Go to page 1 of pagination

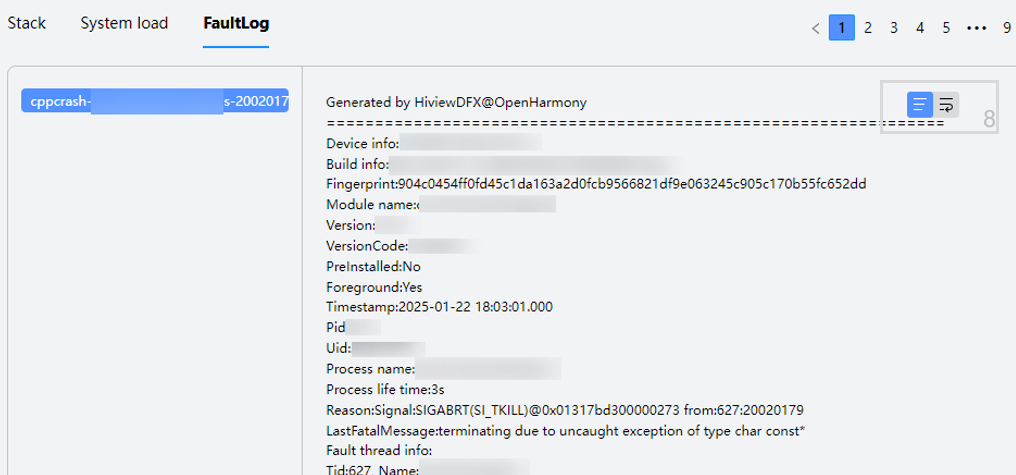(x=842, y=28)
